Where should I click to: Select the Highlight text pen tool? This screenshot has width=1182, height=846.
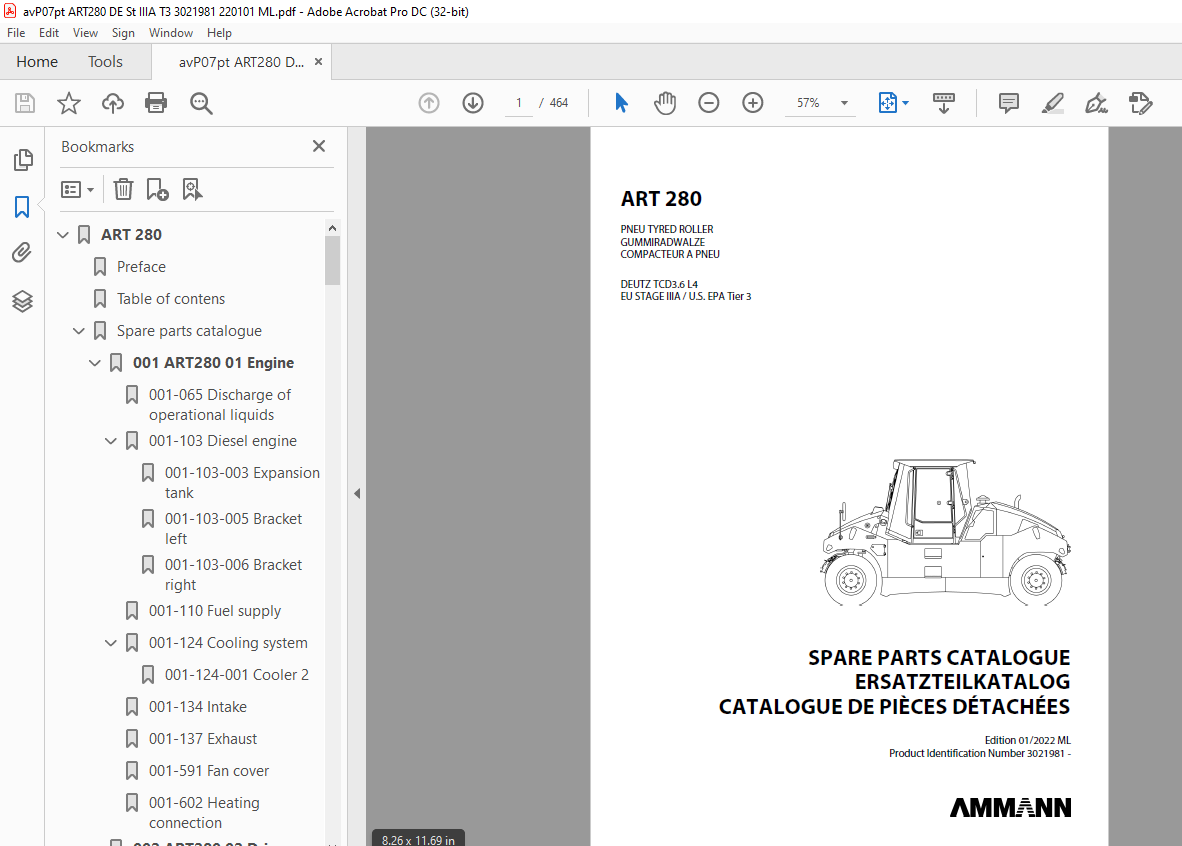coord(1052,103)
